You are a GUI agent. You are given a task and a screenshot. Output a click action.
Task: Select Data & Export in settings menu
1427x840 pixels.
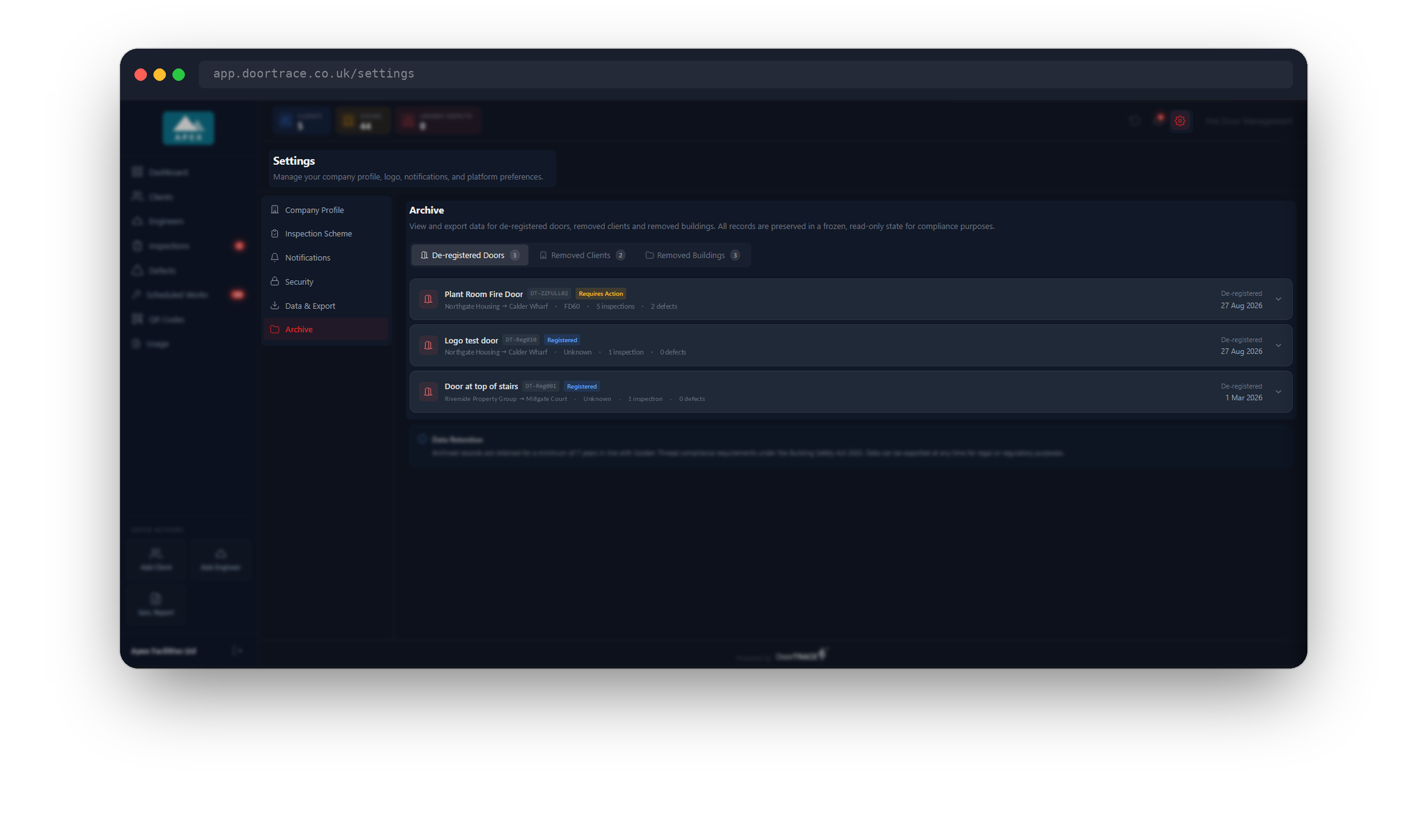point(326,306)
